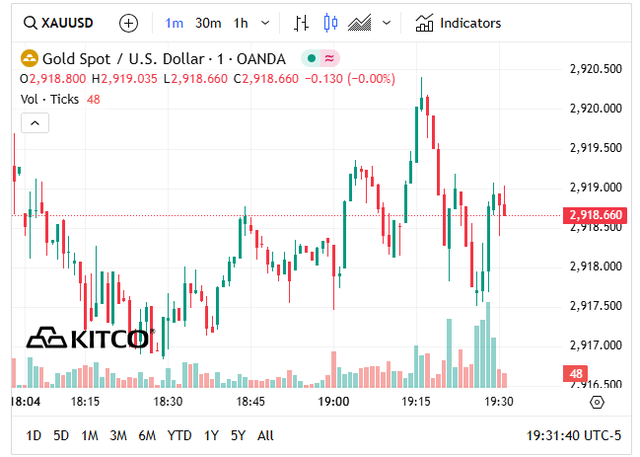The width and height of the screenshot is (640, 457).
Task: Click the 2,918.000 price axis label
Action: (x=596, y=266)
